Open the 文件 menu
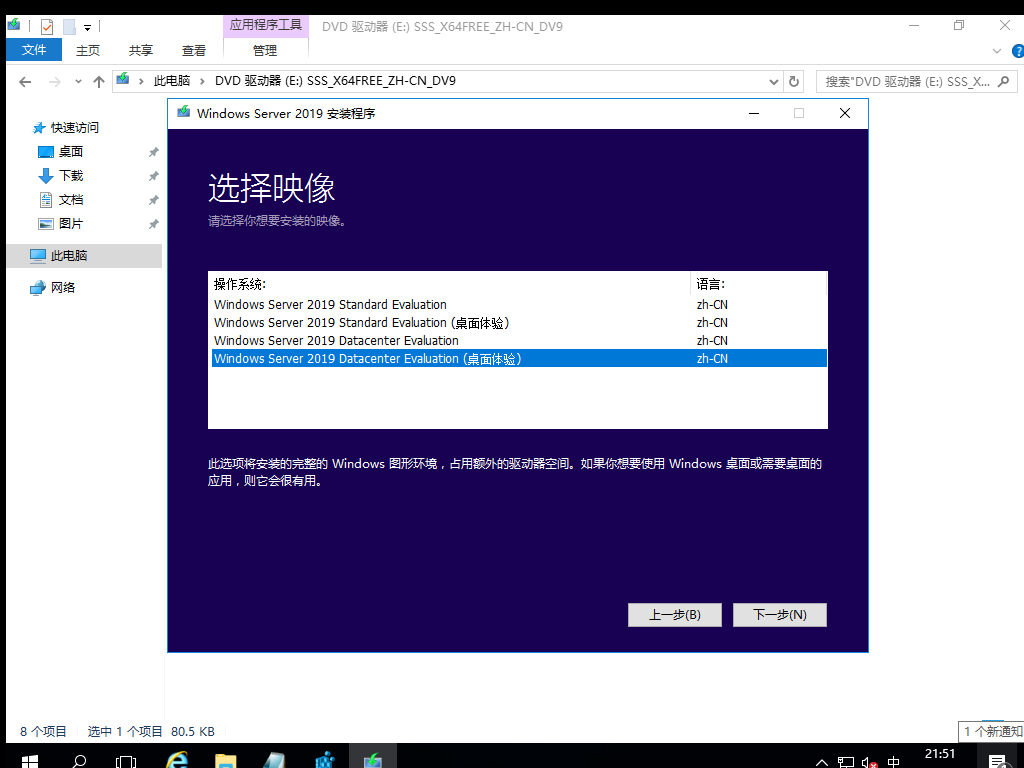The height and width of the screenshot is (768, 1024). [x=34, y=49]
